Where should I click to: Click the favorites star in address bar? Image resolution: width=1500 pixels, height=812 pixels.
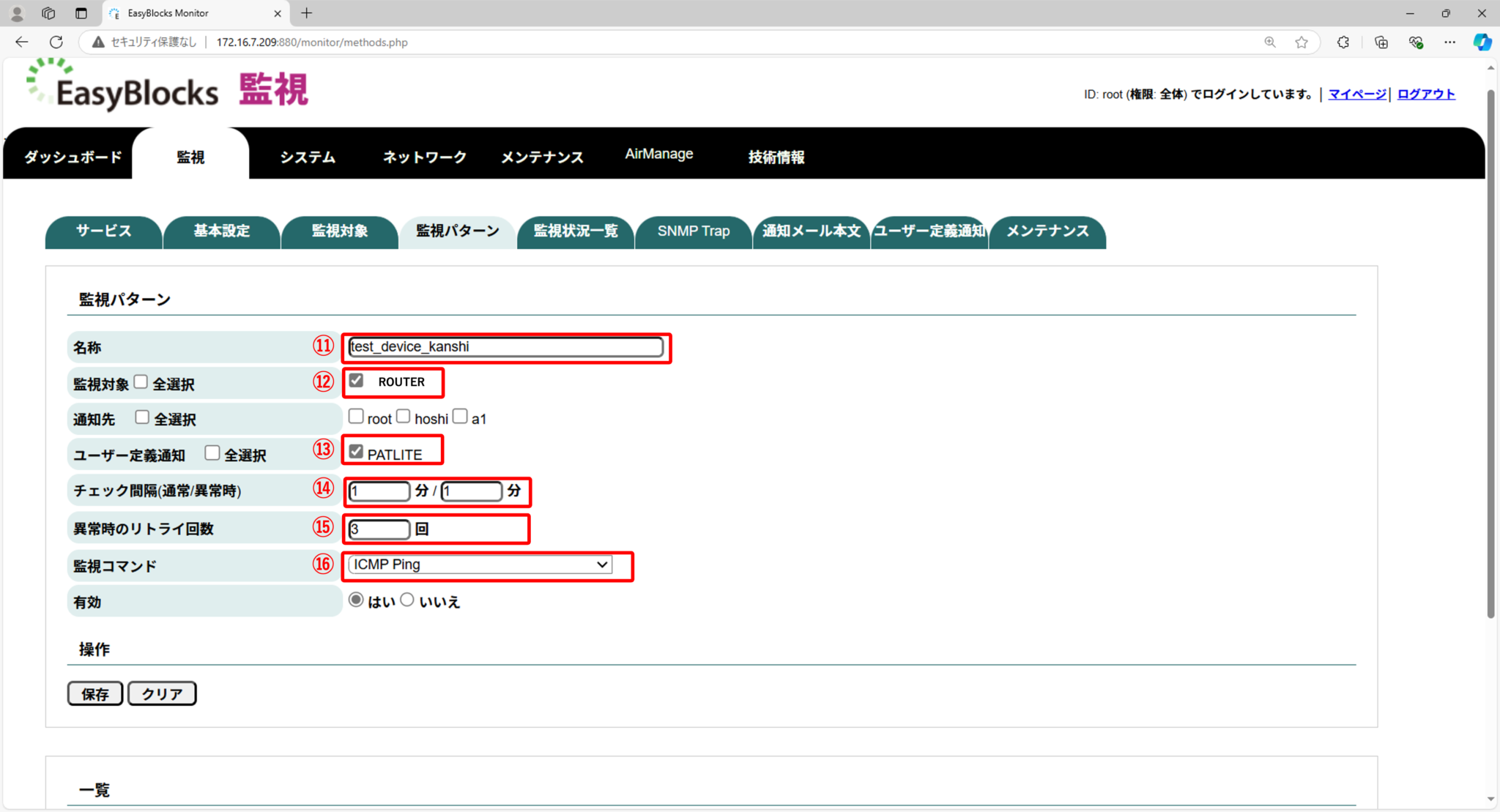1302,42
